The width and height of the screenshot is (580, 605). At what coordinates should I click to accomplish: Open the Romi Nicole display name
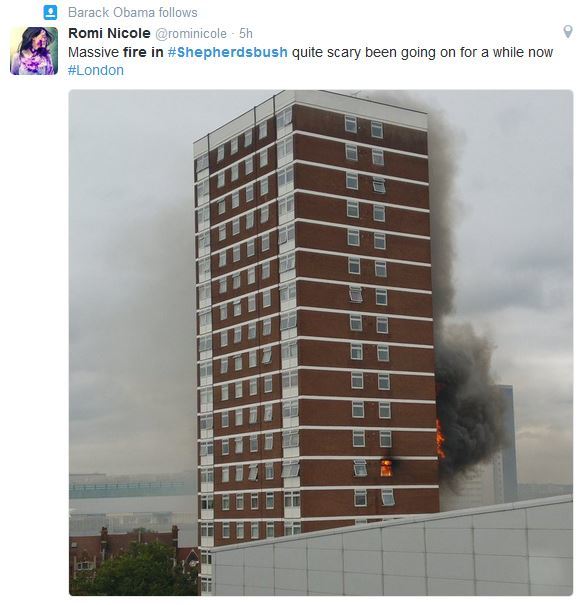(109, 33)
